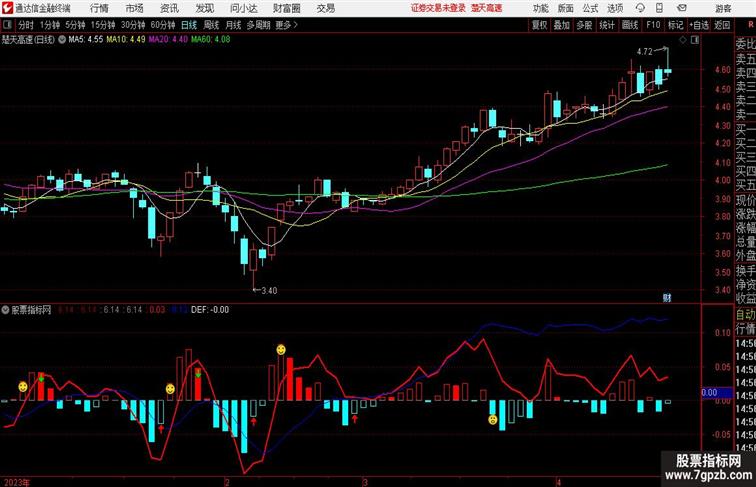The width and height of the screenshot is (756, 487).
Task: Open the 财富圈 menu
Action: 286,8
